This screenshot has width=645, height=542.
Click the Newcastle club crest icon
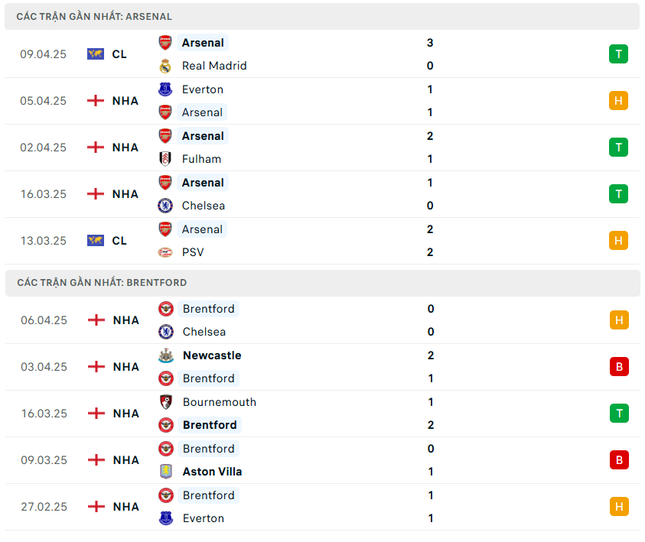click(x=166, y=355)
